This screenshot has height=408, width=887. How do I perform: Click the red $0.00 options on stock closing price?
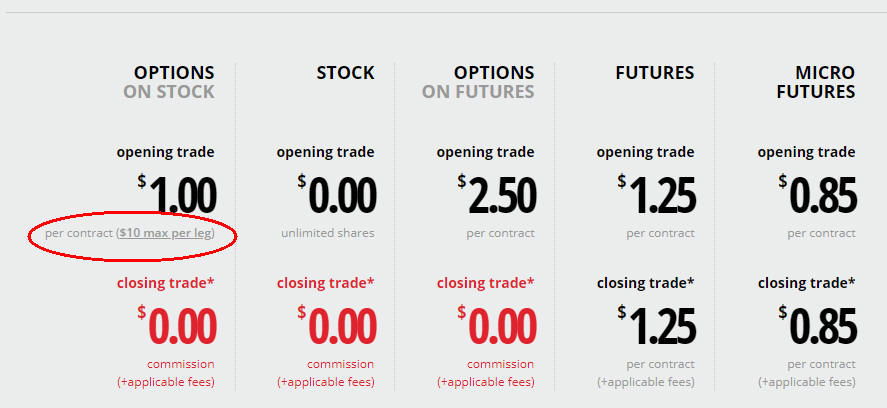click(177, 326)
